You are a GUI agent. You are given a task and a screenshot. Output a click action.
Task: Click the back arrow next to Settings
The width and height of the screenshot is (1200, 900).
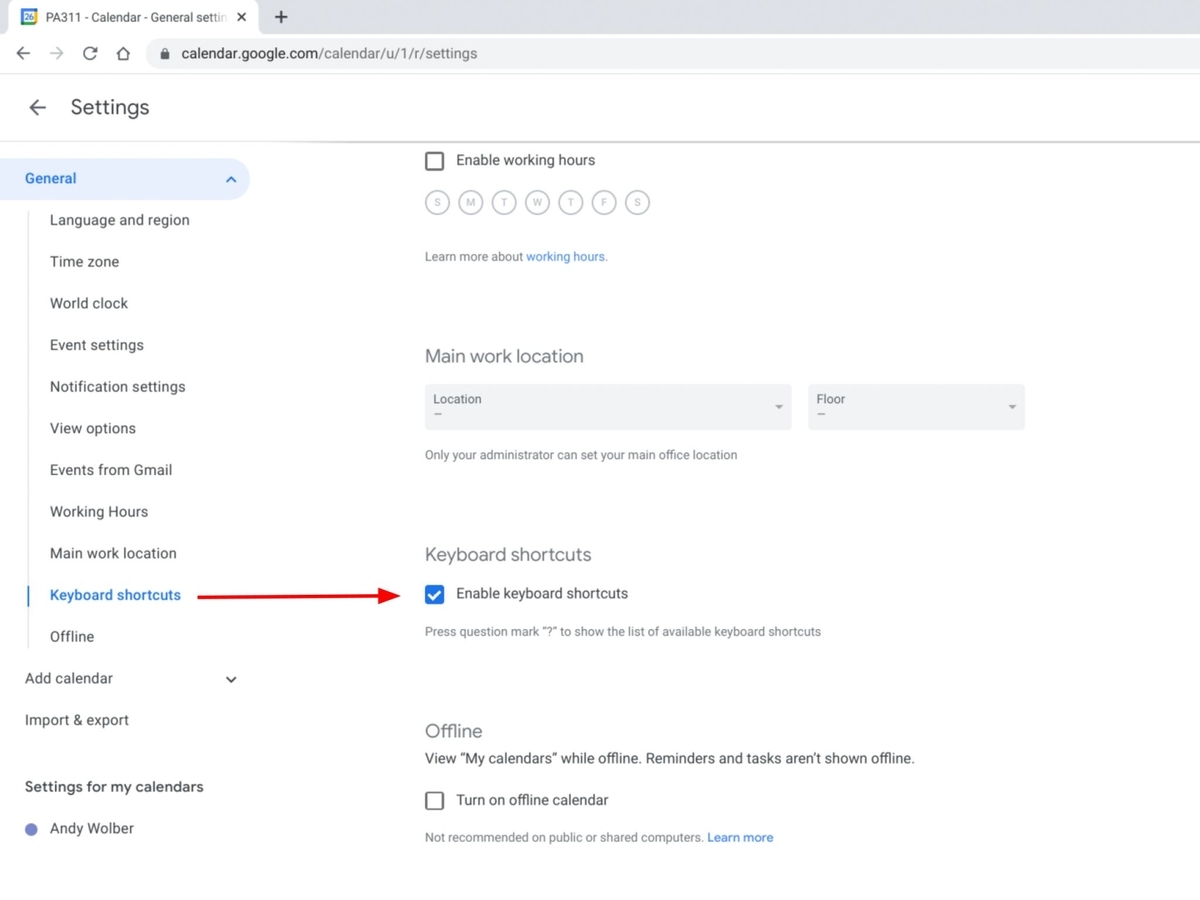pos(37,107)
